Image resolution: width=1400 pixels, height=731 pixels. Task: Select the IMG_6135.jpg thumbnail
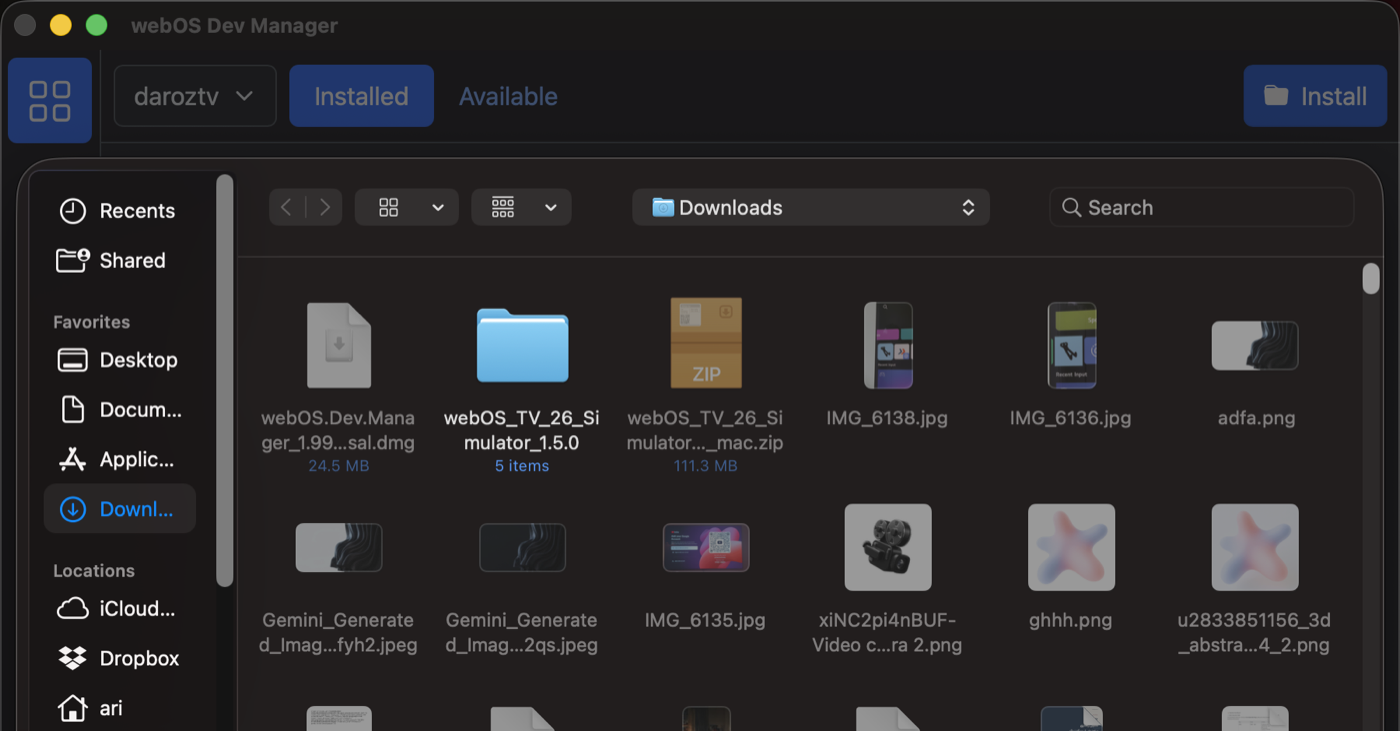point(706,547)
